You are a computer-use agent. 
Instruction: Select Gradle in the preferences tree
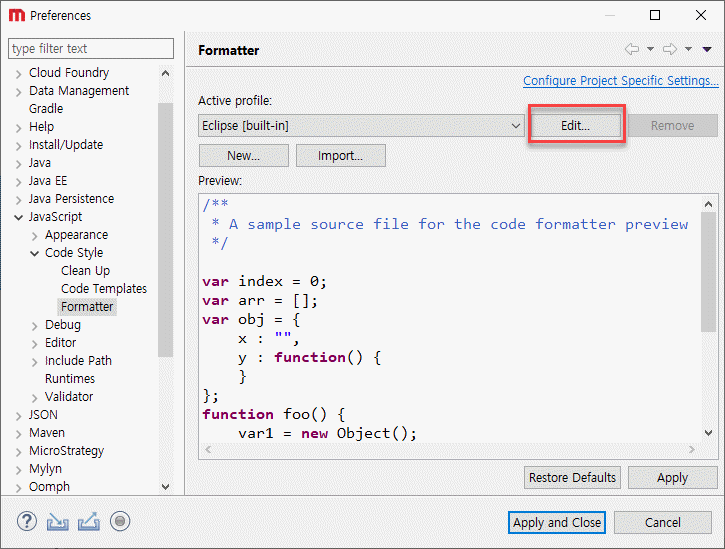pos(46,109)
